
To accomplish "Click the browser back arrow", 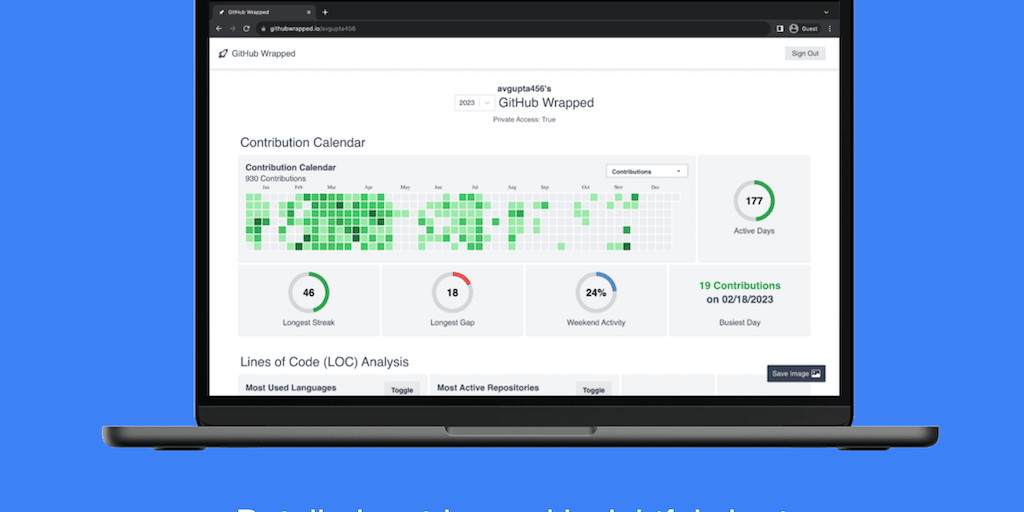I will click(x=219, y=29).
